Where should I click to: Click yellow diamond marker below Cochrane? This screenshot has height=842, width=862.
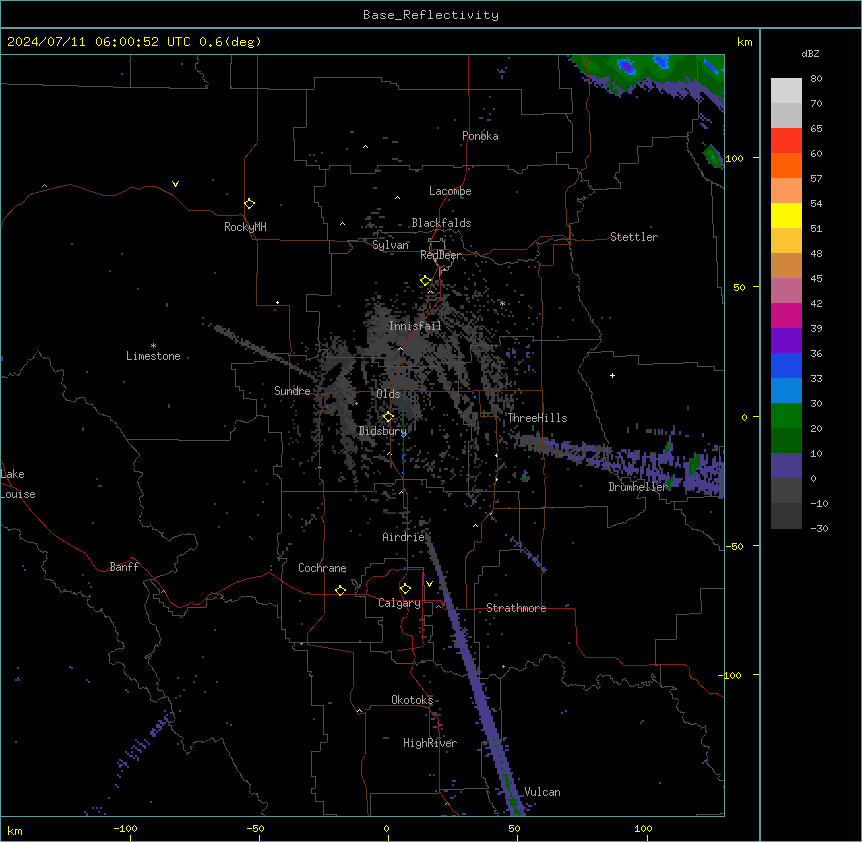point(340,590)
